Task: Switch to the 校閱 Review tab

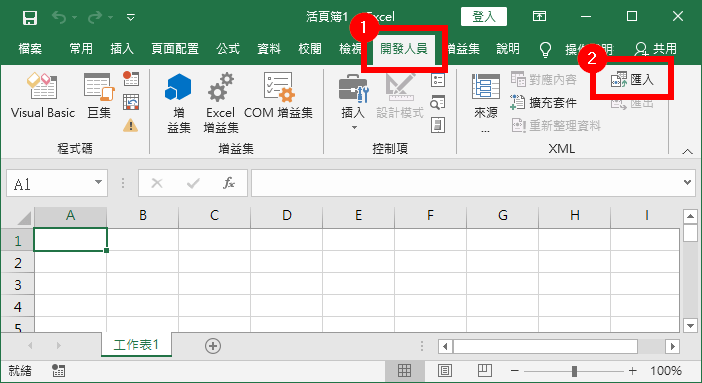Action: pos(310,48)
